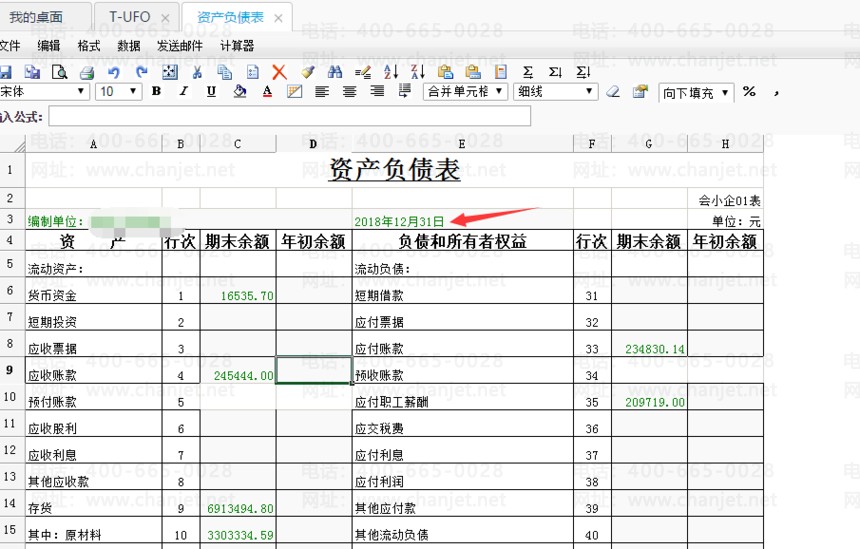Toggle underline formatting
Image resolution: width=860 pixels, height=549 pixels.
pos(211,92)
